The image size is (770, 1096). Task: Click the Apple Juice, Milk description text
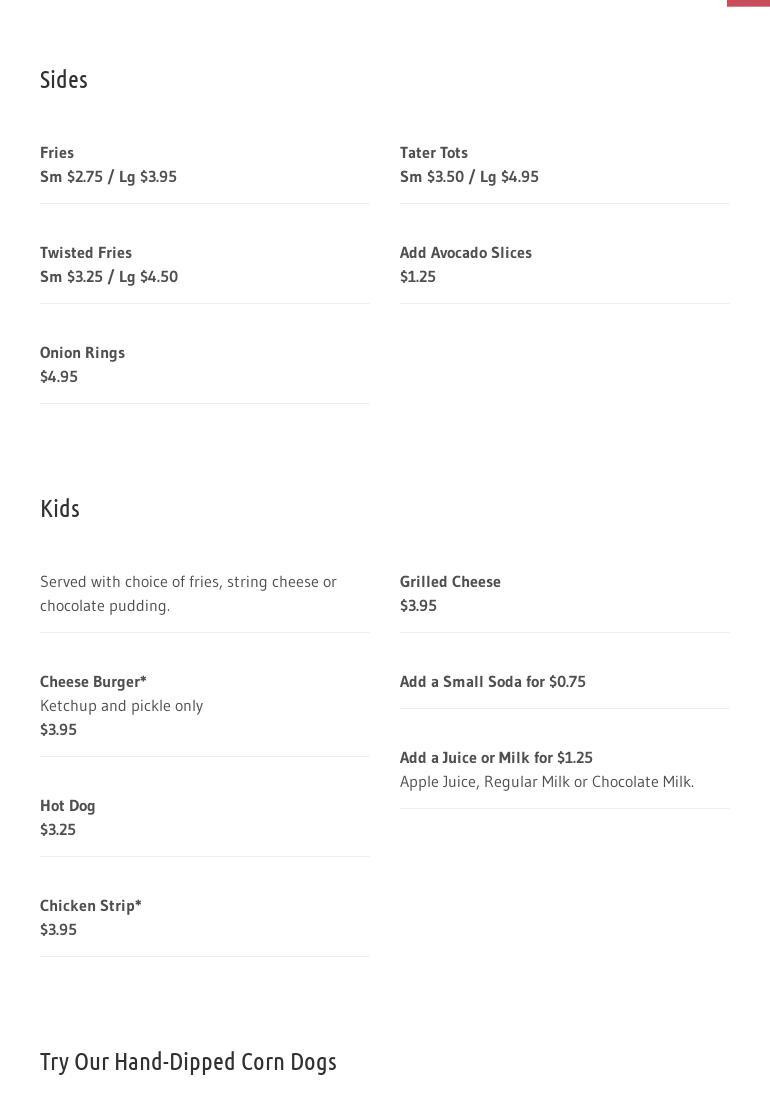click(x=547, y=782)
